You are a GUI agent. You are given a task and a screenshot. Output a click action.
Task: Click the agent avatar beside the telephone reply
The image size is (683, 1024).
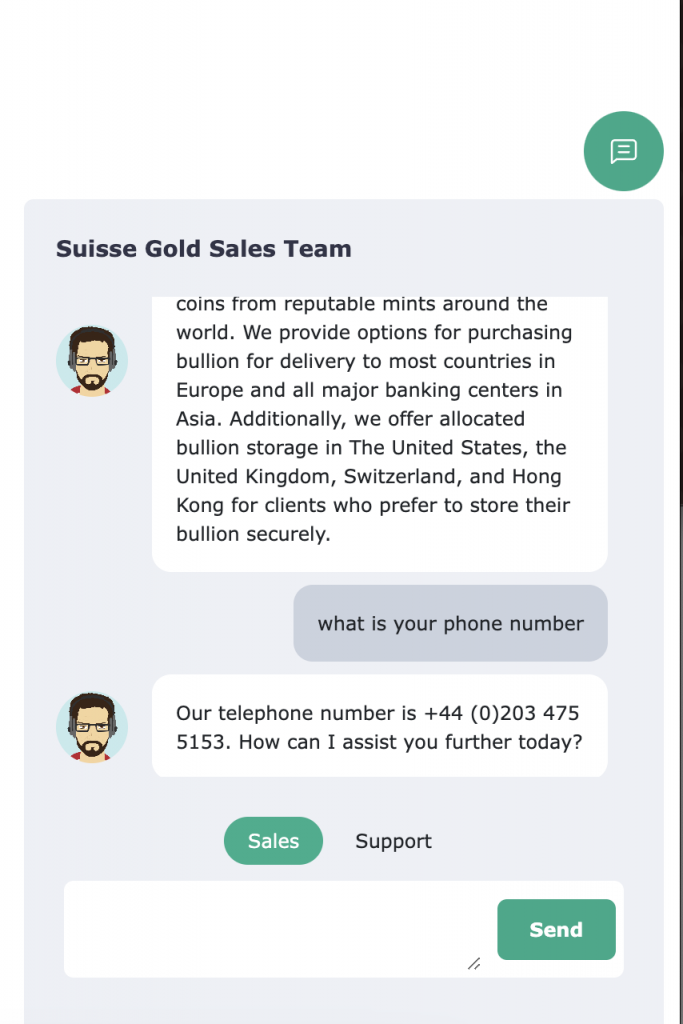(91, 727)
